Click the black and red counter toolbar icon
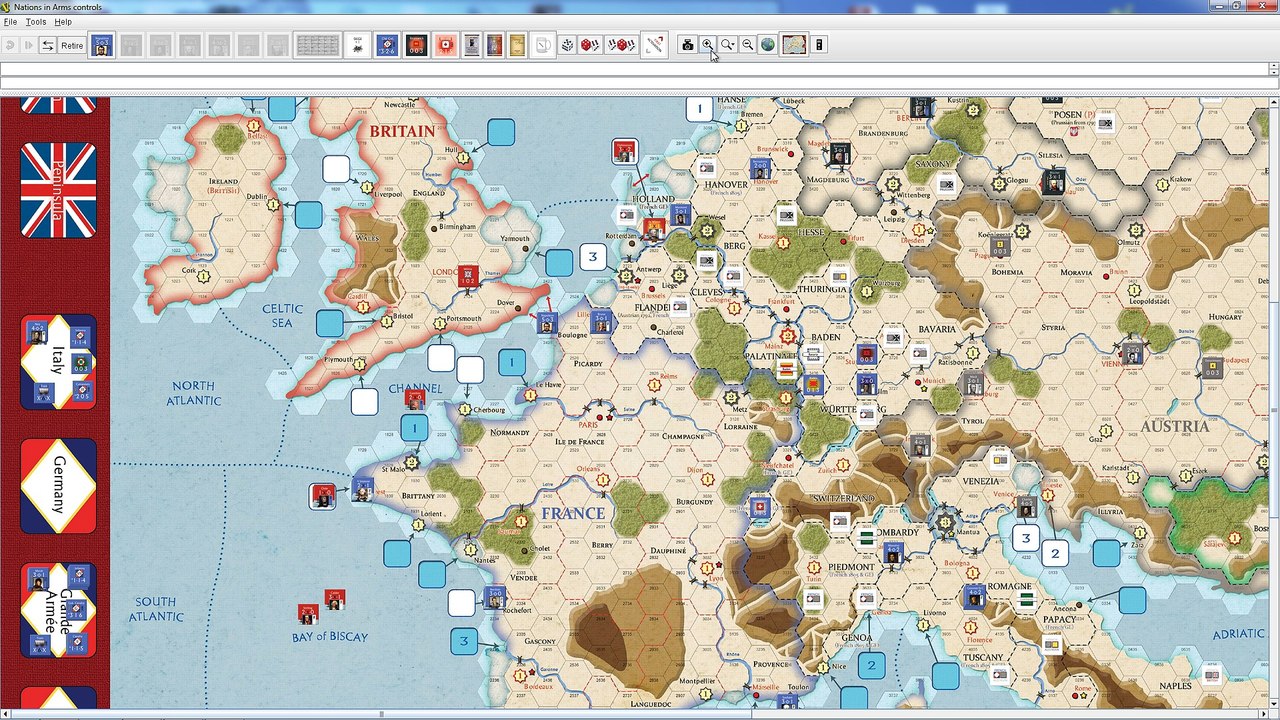 point(416,45)
